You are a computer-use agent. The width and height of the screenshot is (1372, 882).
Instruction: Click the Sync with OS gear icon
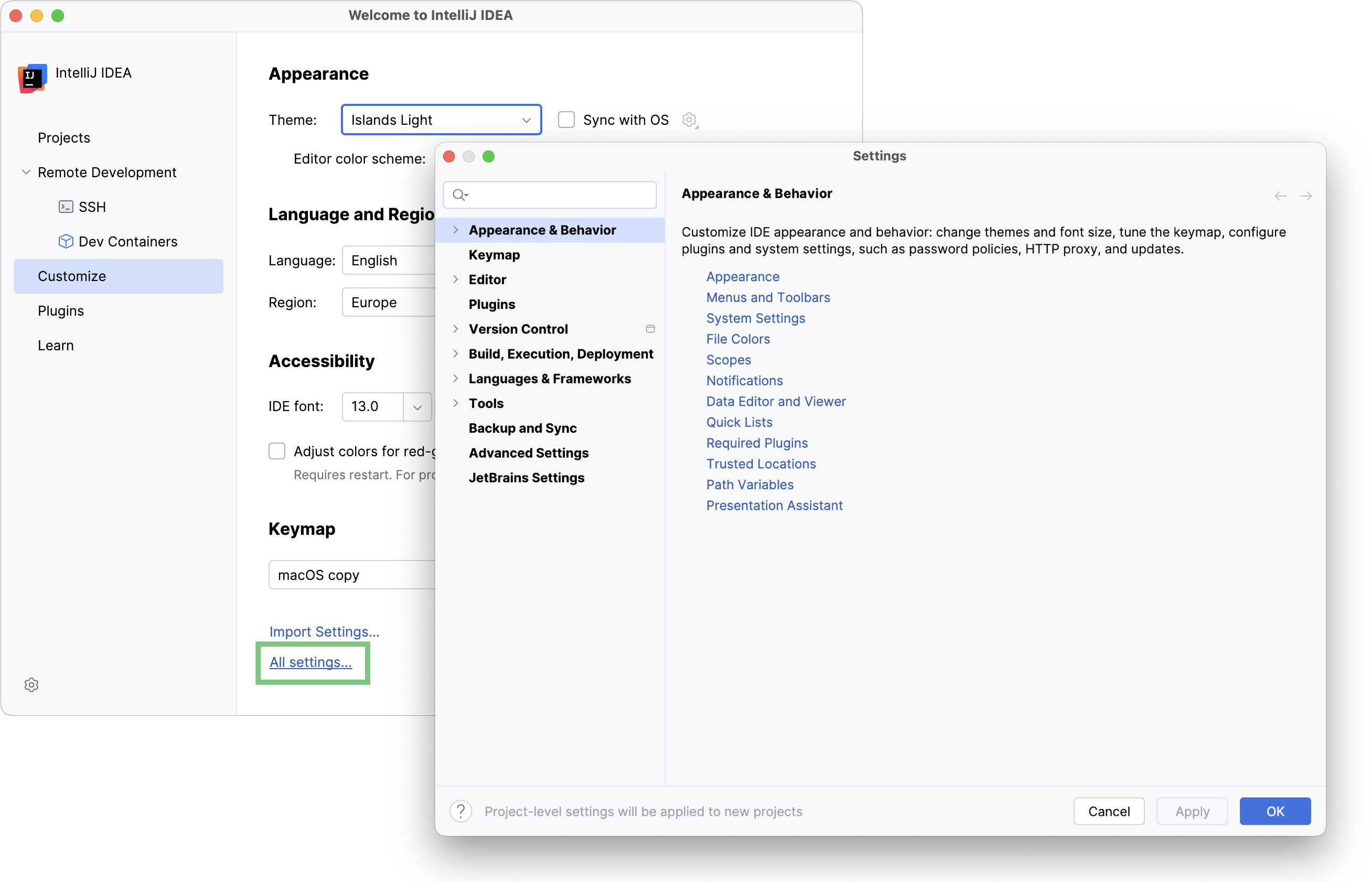click(690, 120)
